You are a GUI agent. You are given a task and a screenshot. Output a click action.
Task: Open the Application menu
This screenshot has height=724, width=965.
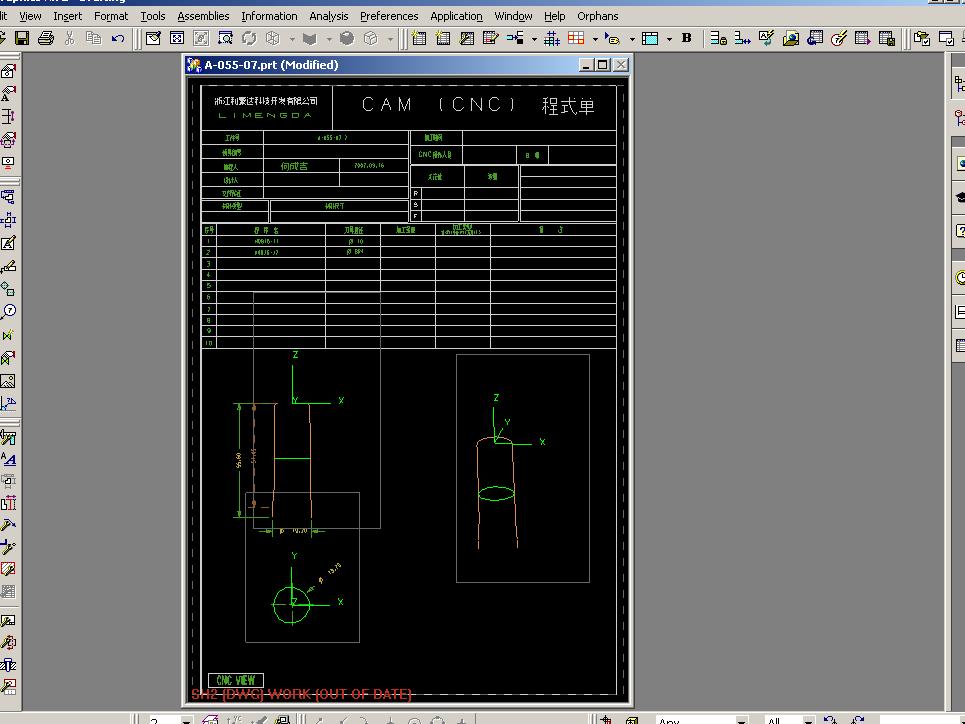pos(456,16)
